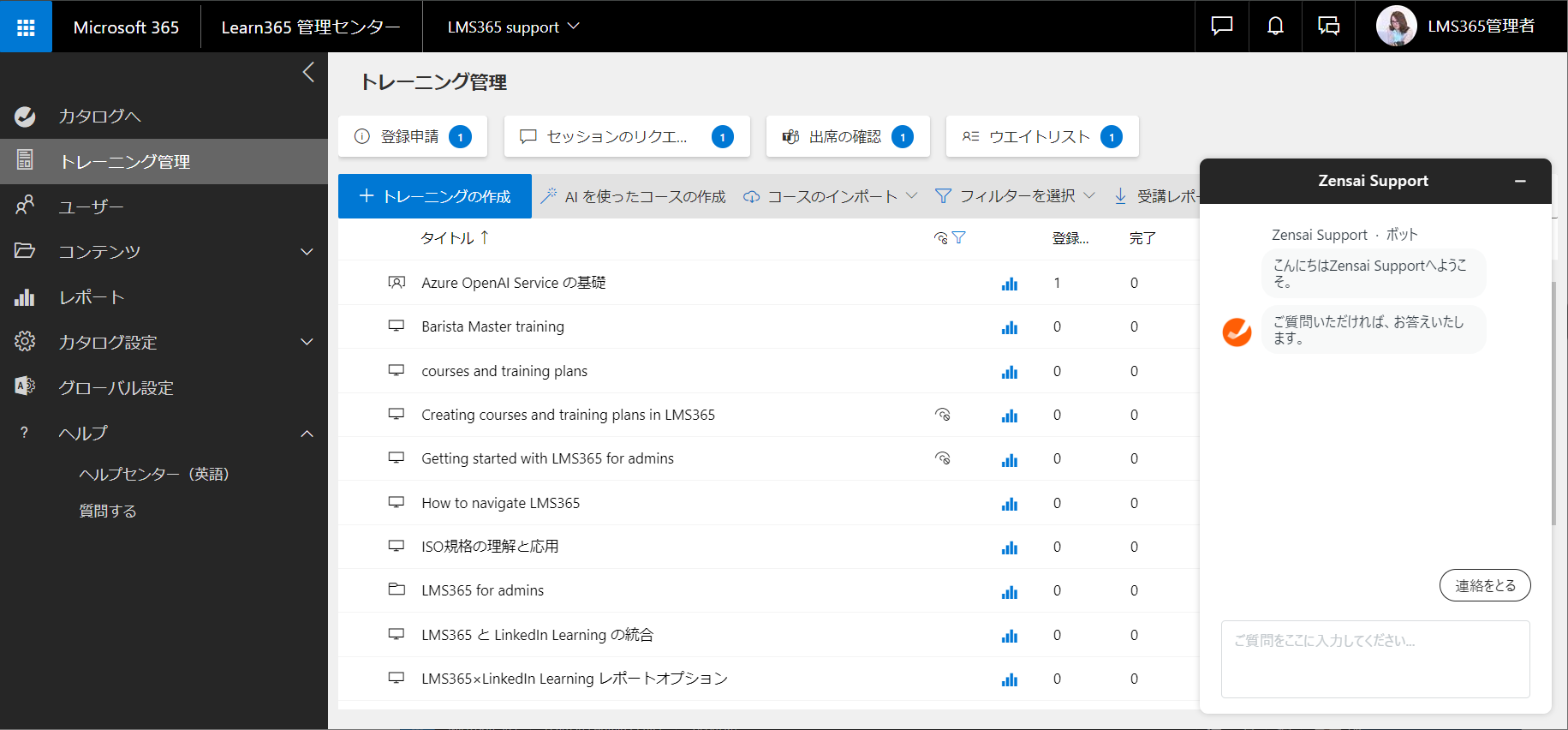Open statistics chart for Azure OpenAI Service の基礎
This screenshot has height=730, width=1568.
pyautogui.click(x=1010, y=284)
